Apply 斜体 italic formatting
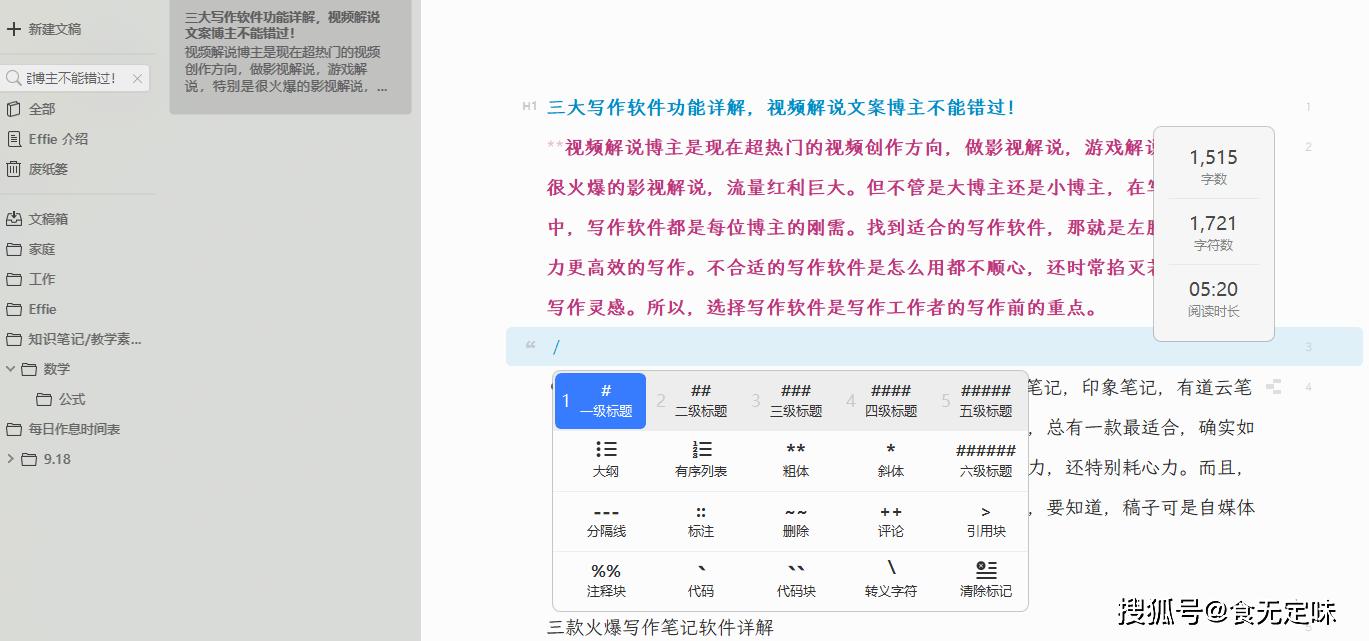This screenshot has height=641, width=1369. (x=890, y=460)
